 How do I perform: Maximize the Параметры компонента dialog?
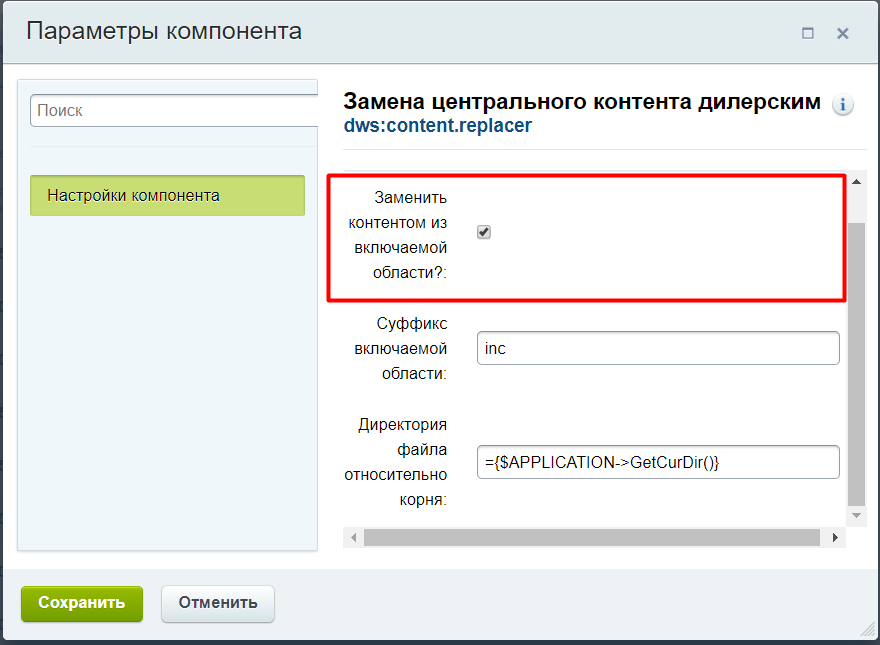click(808, 33)
